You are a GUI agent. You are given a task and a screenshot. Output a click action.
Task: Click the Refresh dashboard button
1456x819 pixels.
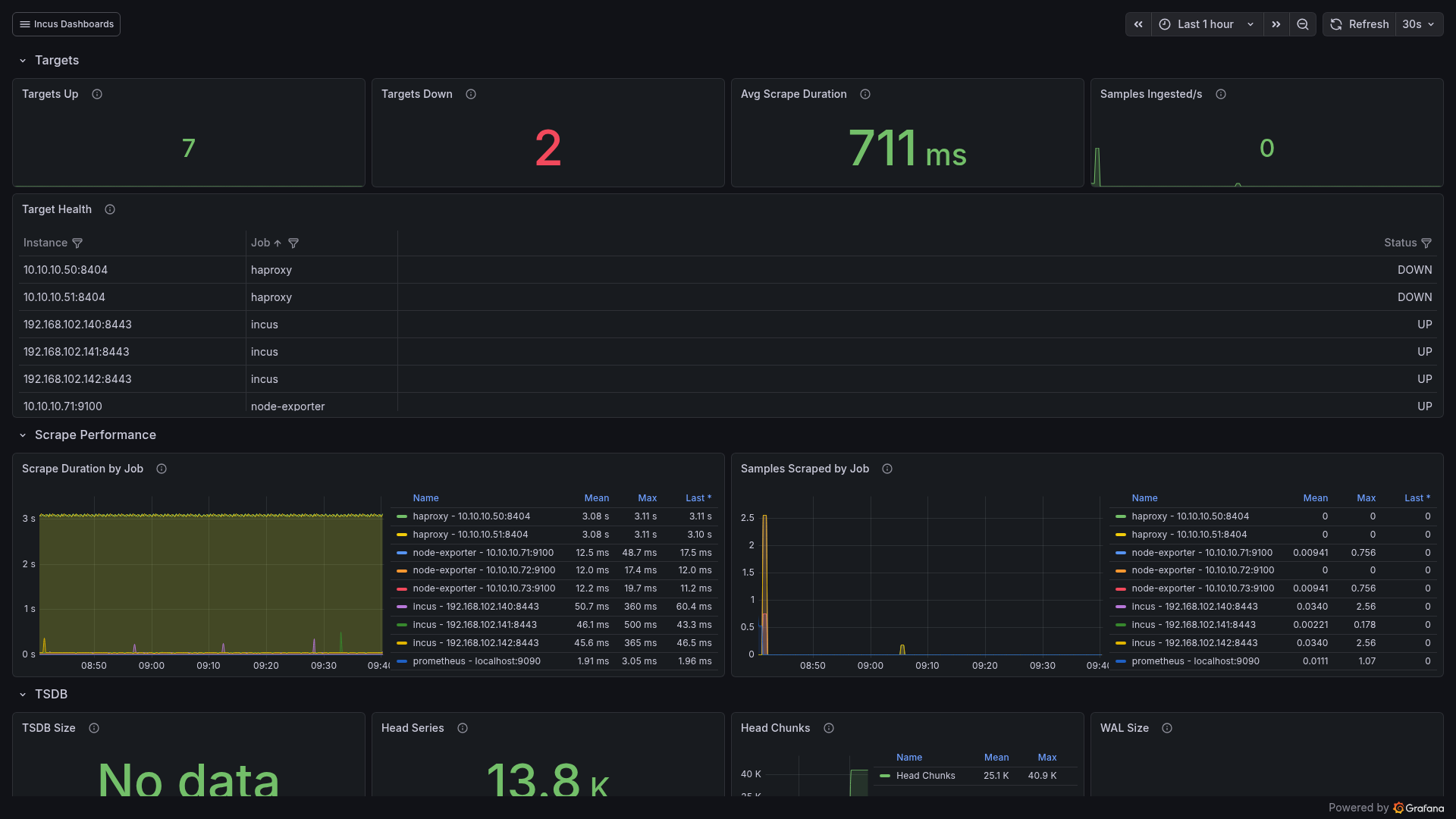coord(1360,24)
